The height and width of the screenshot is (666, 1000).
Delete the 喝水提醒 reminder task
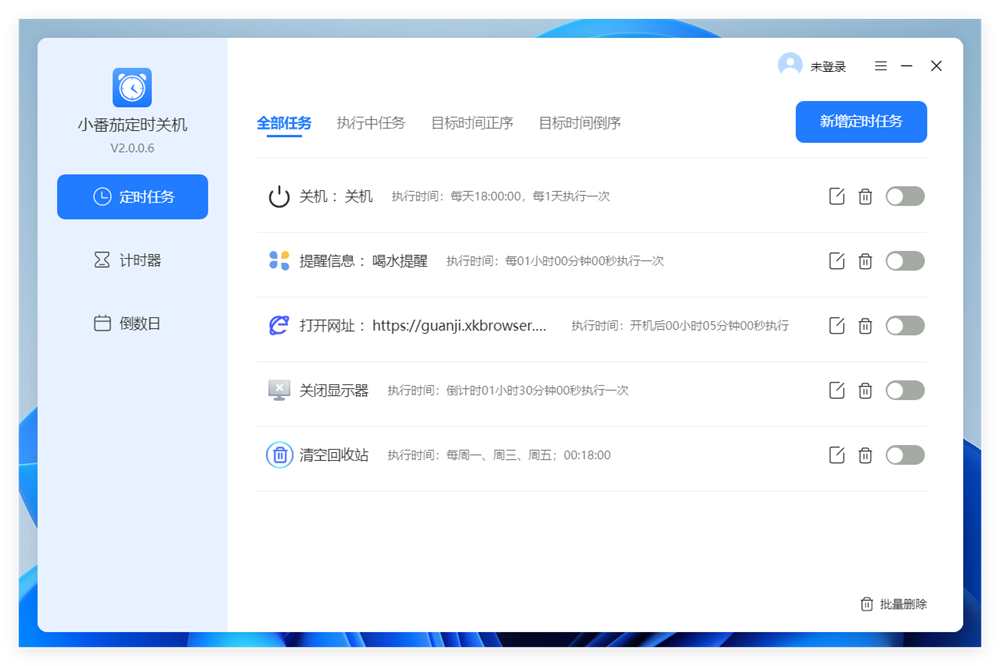tap(865, 261)
